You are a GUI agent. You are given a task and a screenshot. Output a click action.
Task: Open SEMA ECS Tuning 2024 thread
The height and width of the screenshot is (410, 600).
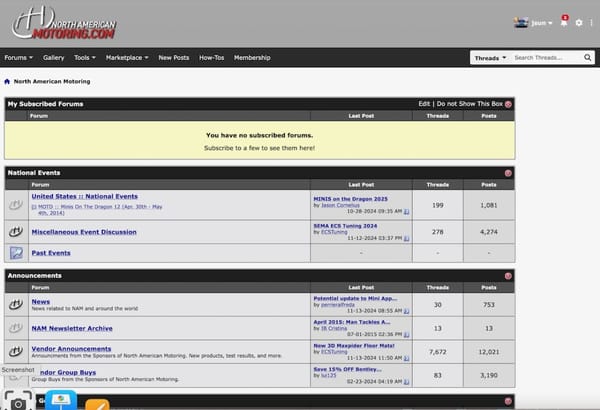pyautogui.click(x=345, y=226)
